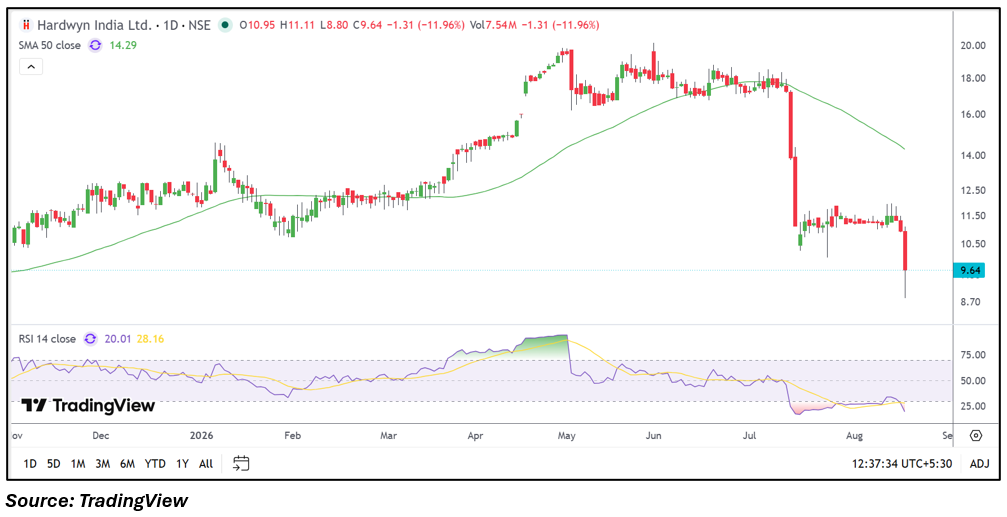The height and width of the screenshot is (517, 1007).
Task: Click the green market status dot
Action: tap(225, 26)
